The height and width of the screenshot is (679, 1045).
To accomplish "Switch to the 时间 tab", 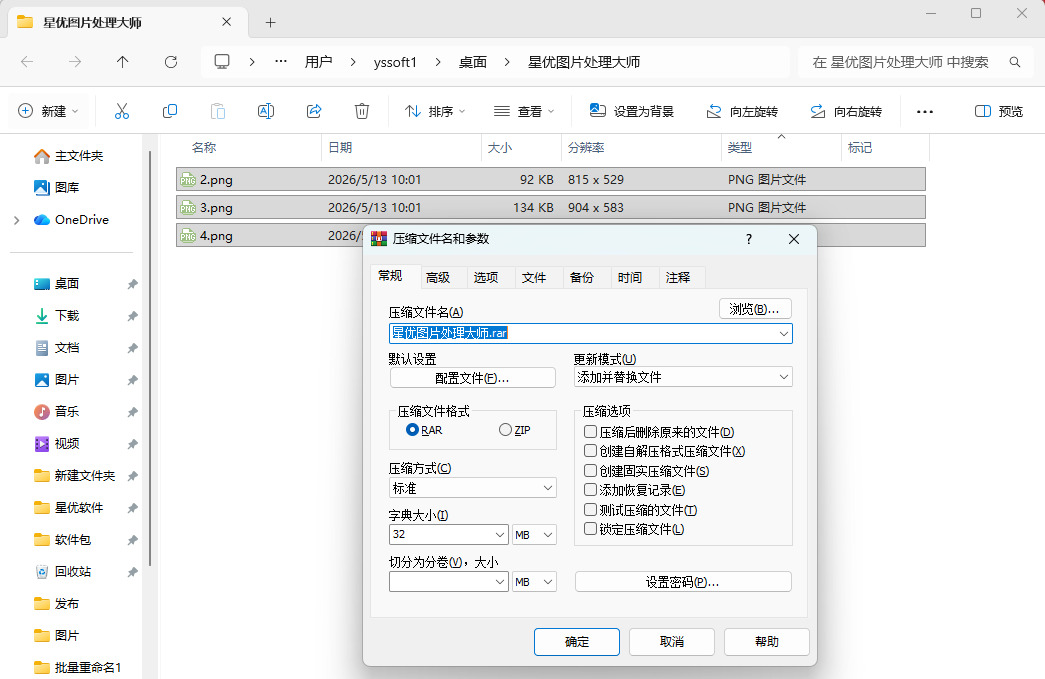I will 630,278.
